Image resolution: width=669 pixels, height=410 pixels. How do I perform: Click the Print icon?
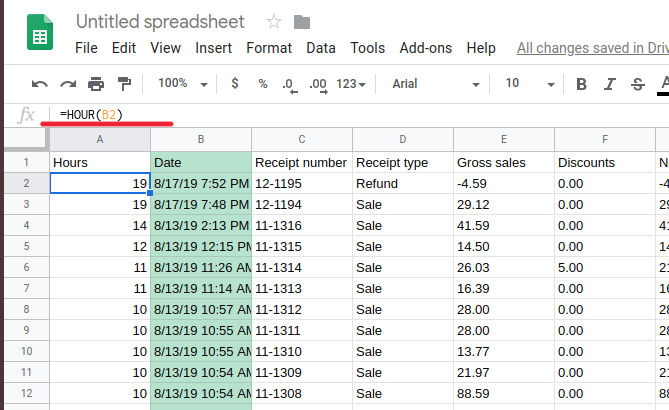(96, 84)
